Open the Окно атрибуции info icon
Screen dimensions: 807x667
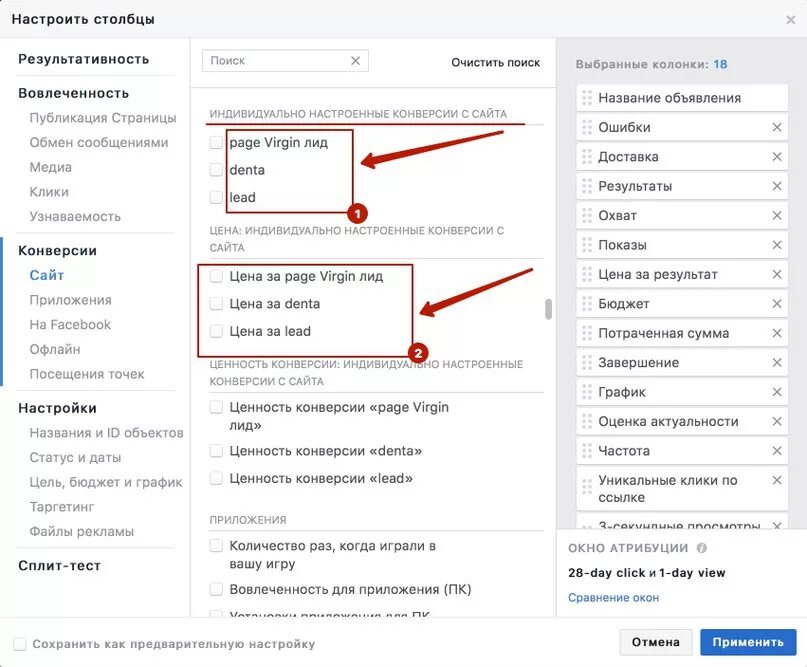click(x=701, y=548)
